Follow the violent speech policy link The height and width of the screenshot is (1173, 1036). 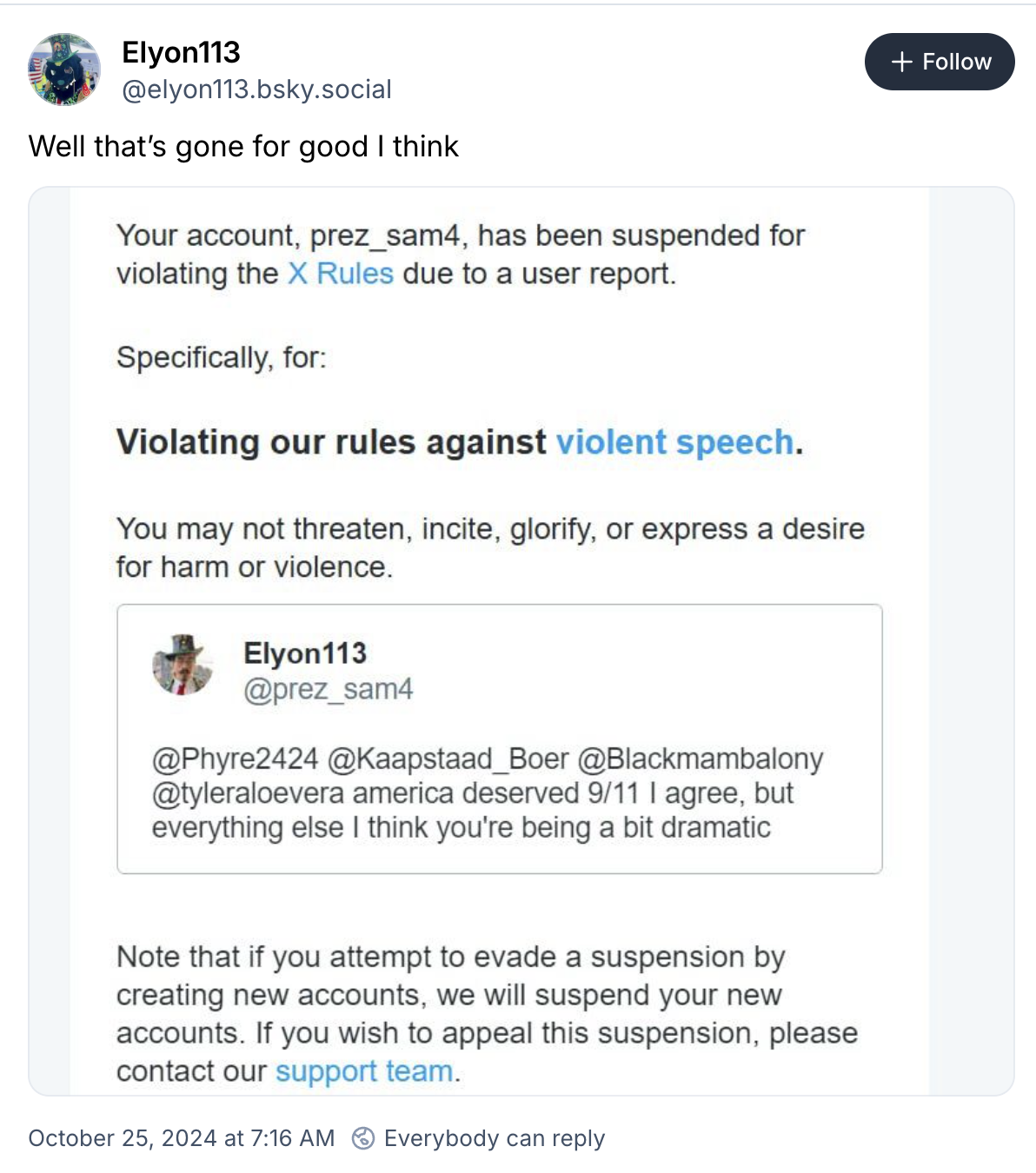point(674,442)
